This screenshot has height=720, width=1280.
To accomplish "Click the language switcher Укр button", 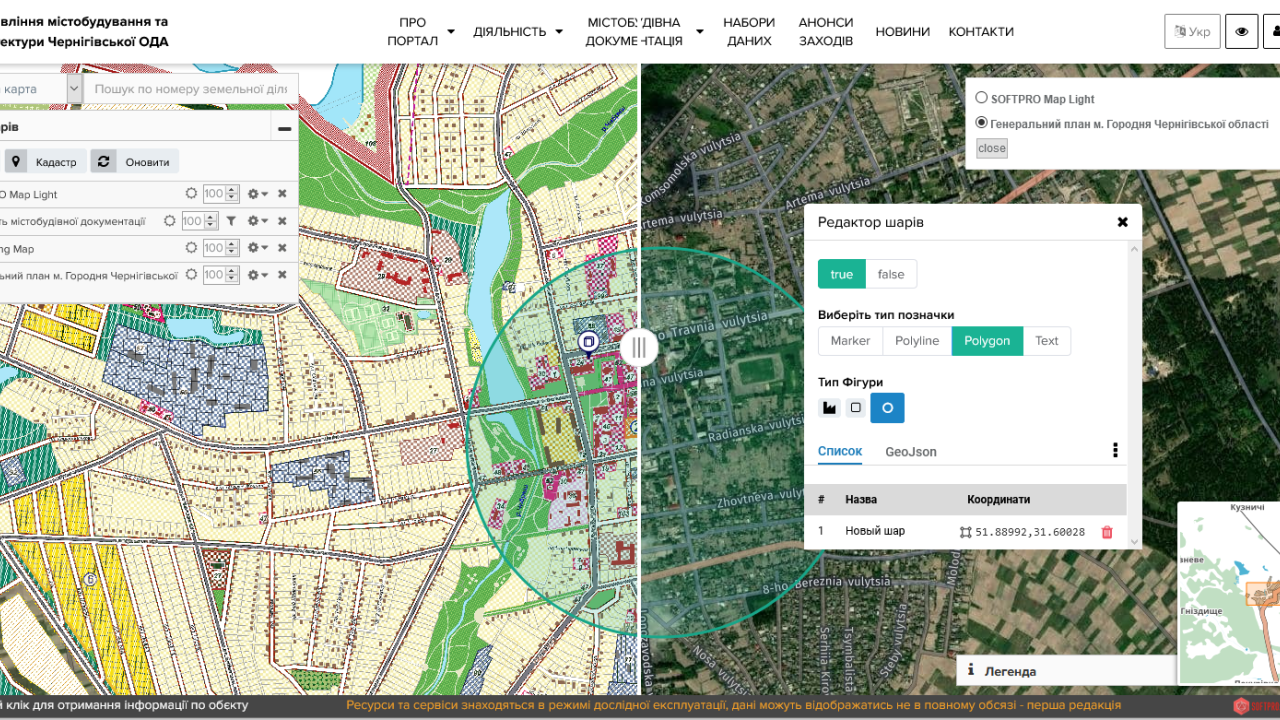I will [1192, 31].
